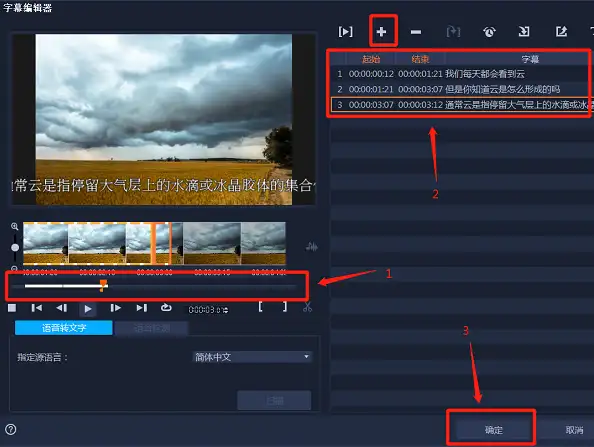Set mark-out bracket point
Viewport: 594px width, 447px height.
coord(285,307)
